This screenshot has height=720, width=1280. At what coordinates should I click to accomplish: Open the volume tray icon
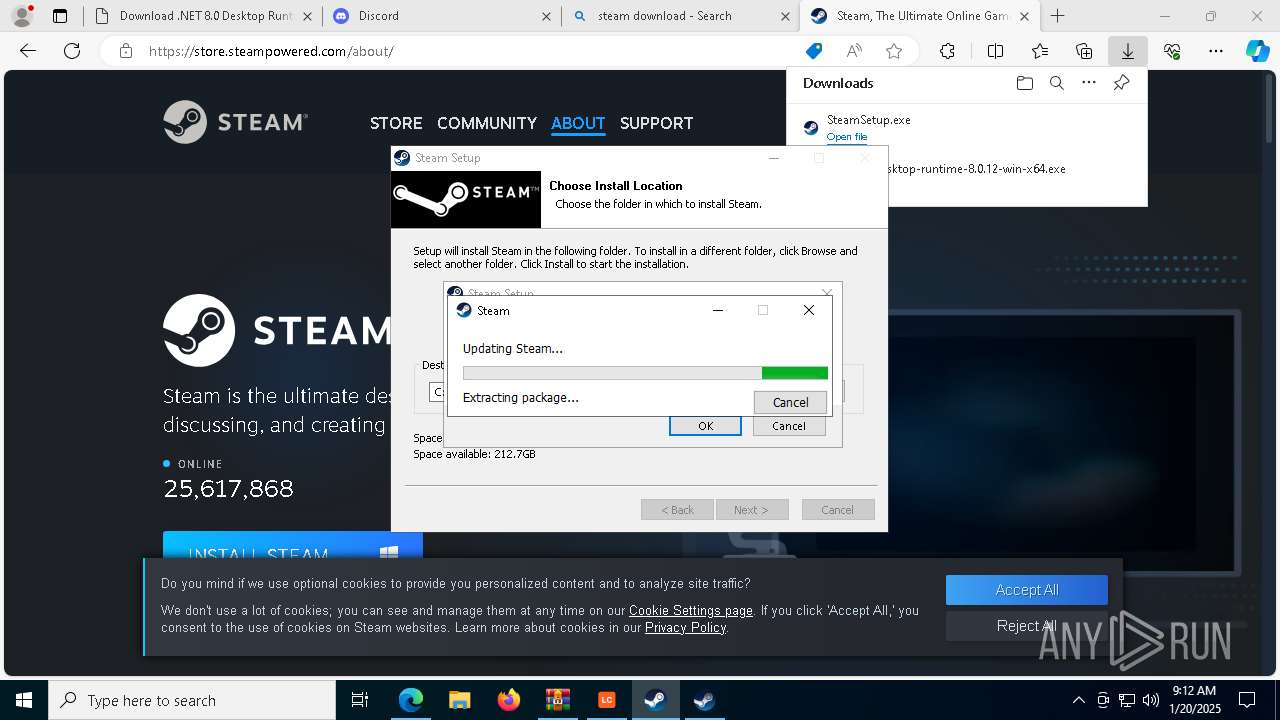[x=1151, y=700]
